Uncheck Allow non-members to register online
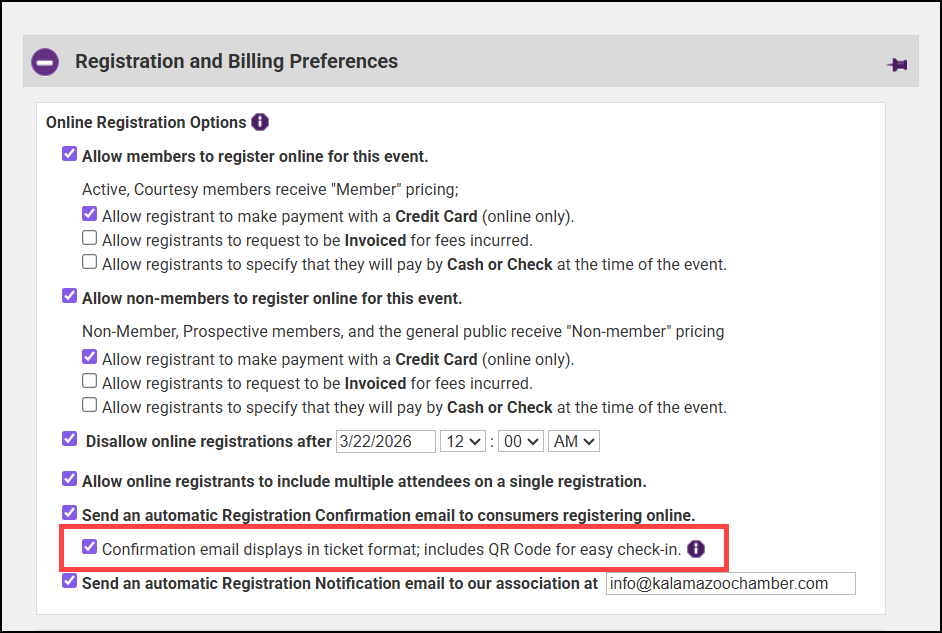 point(69,297)
